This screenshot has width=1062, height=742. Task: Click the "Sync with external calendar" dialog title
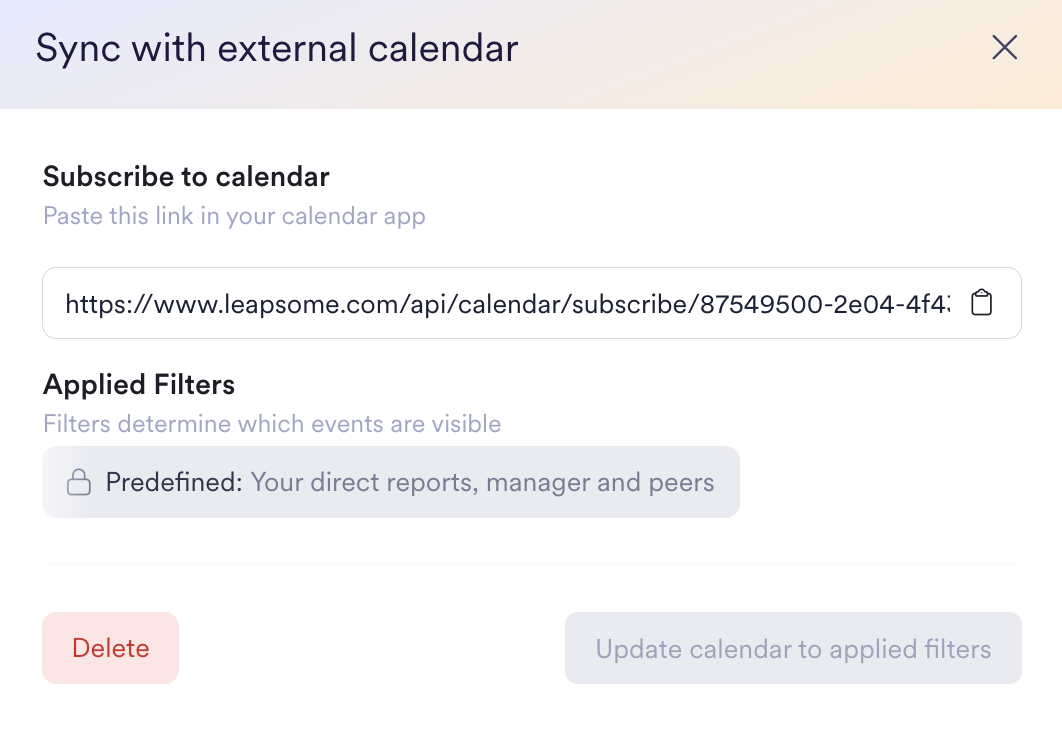tap(277, 48)
